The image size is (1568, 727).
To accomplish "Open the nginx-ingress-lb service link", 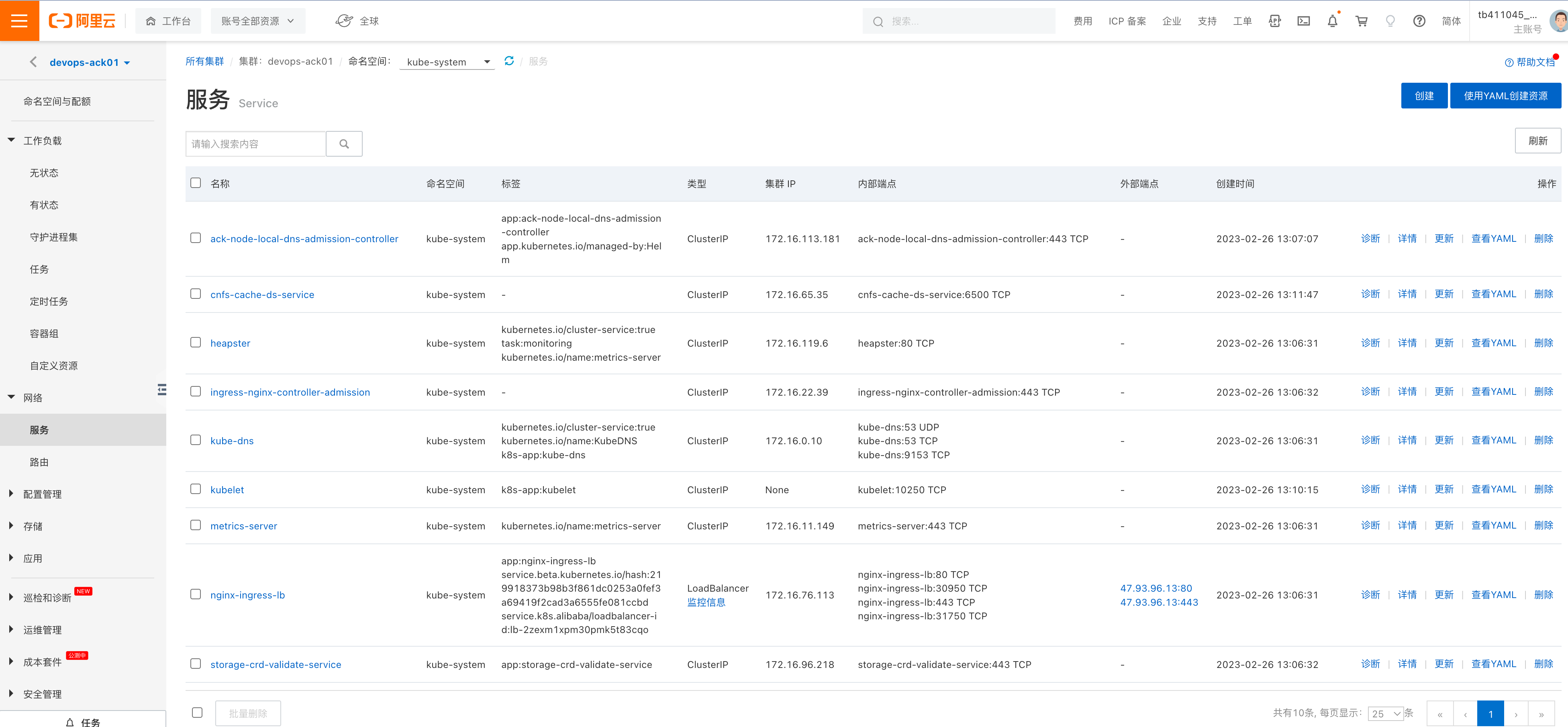I will coord(247,595).
